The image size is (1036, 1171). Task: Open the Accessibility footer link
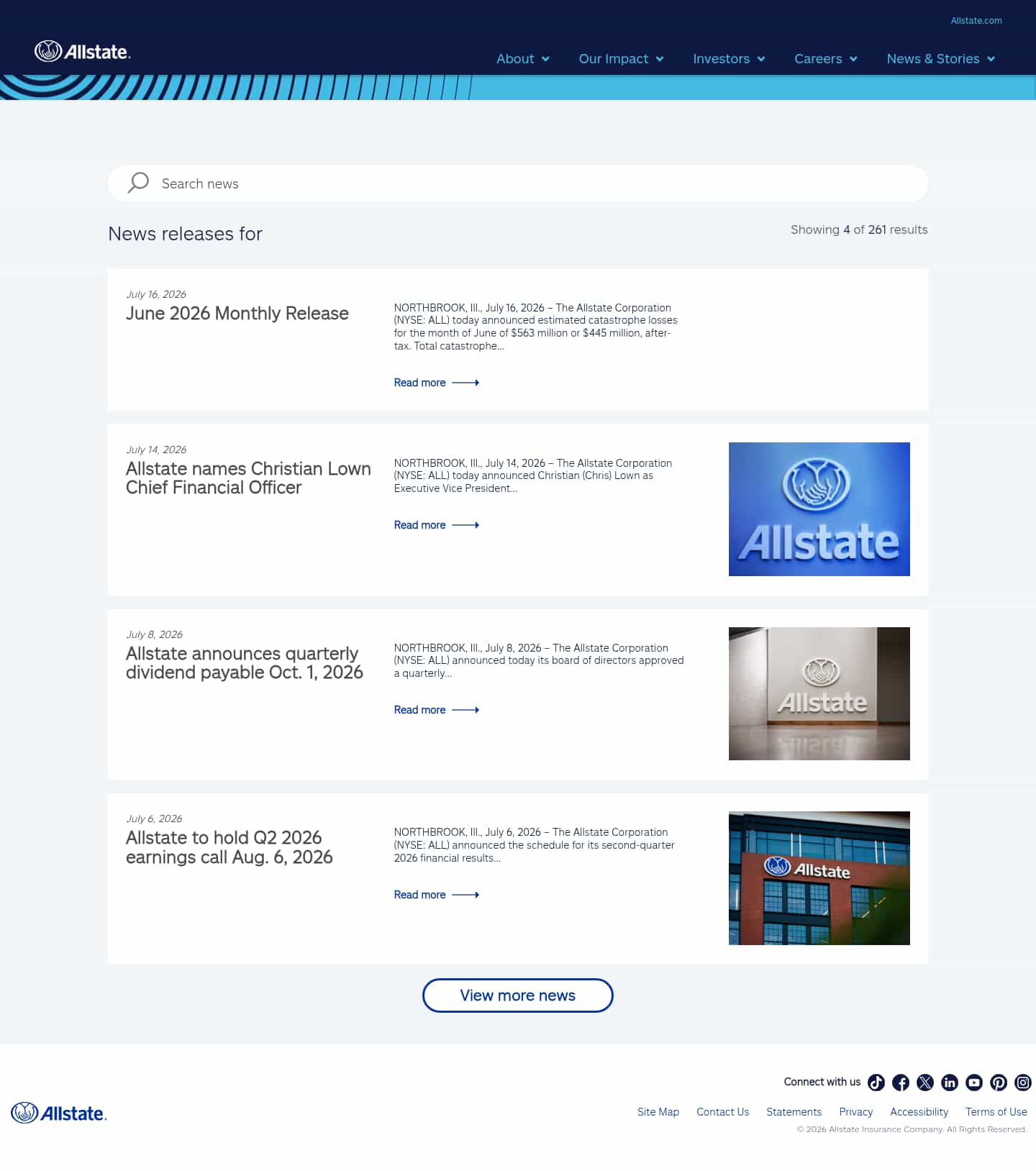tap(919, 1112)
